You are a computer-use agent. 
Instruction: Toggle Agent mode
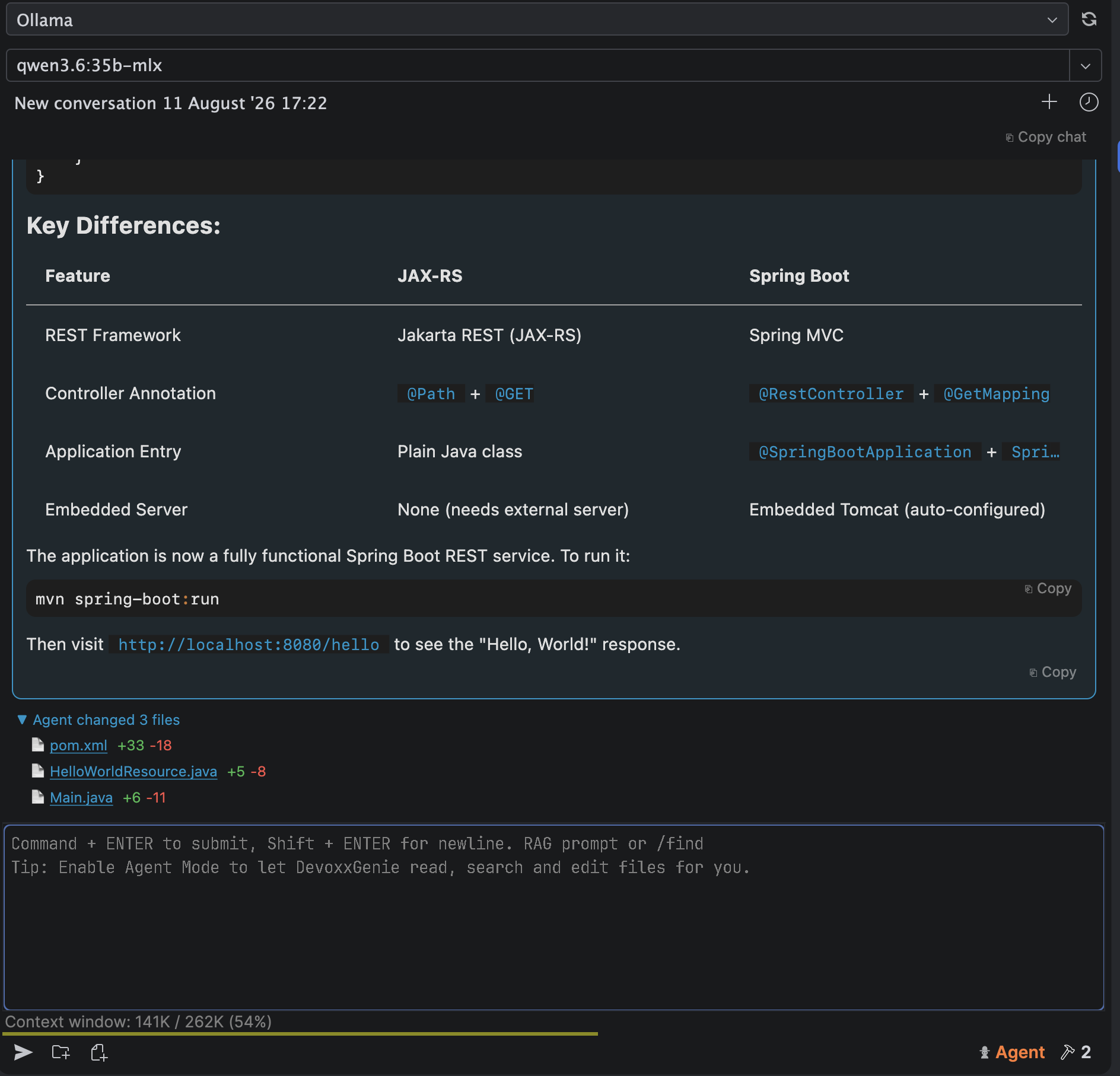tap(1012, 1052)
